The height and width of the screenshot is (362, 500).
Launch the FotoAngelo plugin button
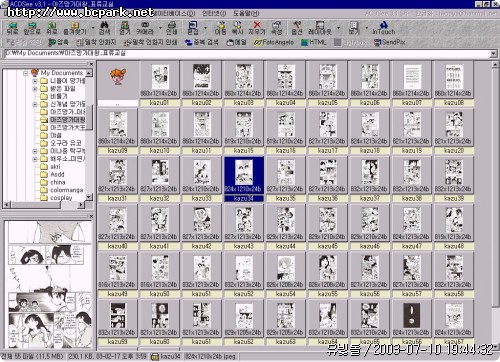coord(274,42)
